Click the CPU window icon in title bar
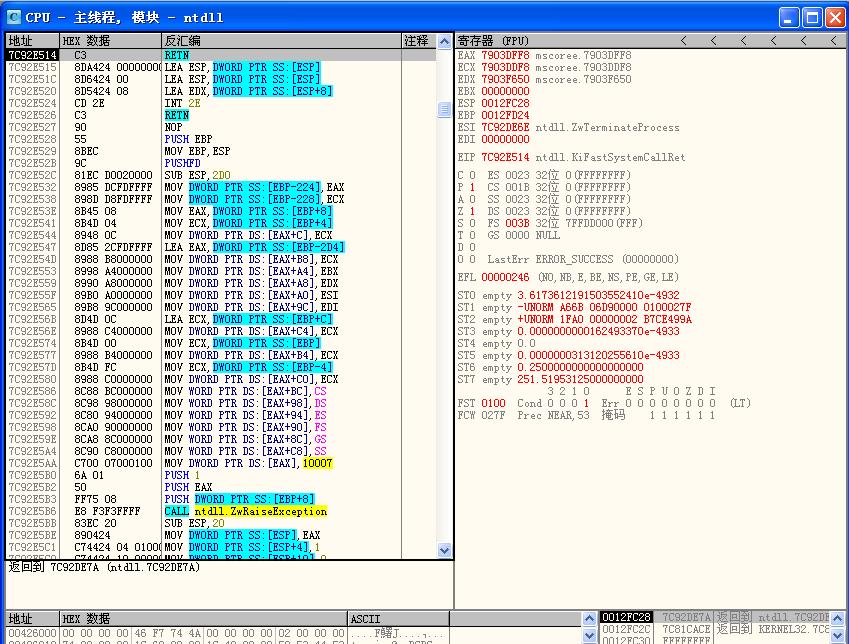 click(14, 17)
